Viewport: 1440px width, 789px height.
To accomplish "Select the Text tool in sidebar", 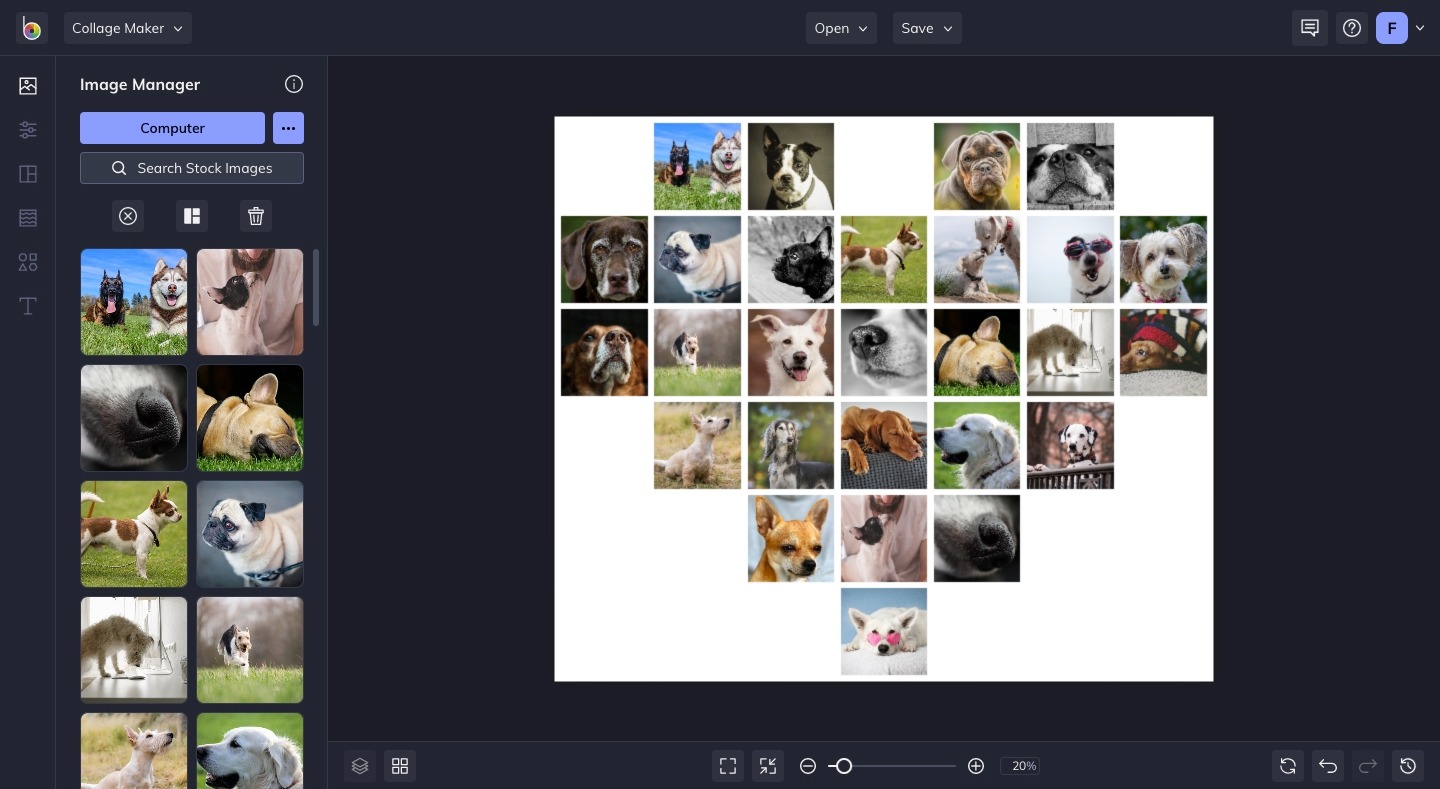I will (28, 306).
